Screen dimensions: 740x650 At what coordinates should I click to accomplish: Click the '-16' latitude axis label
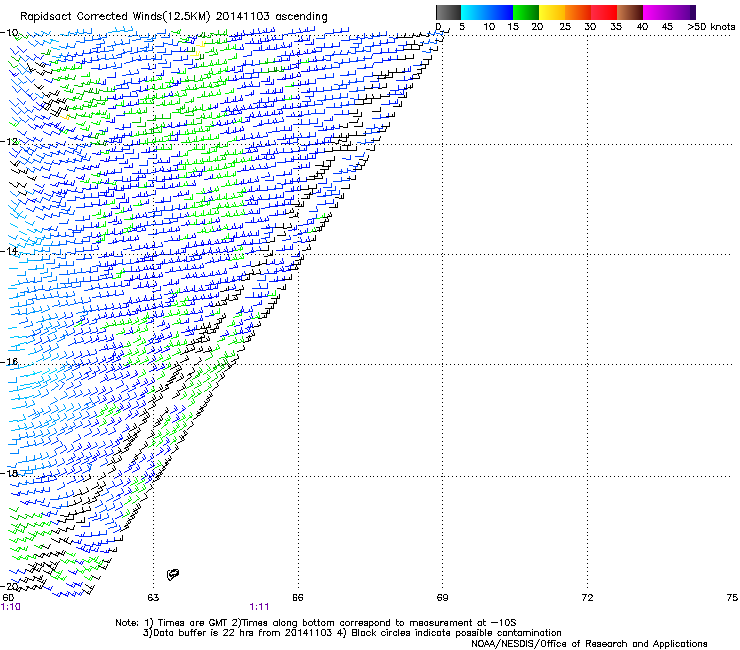click(x=9, y=362)
